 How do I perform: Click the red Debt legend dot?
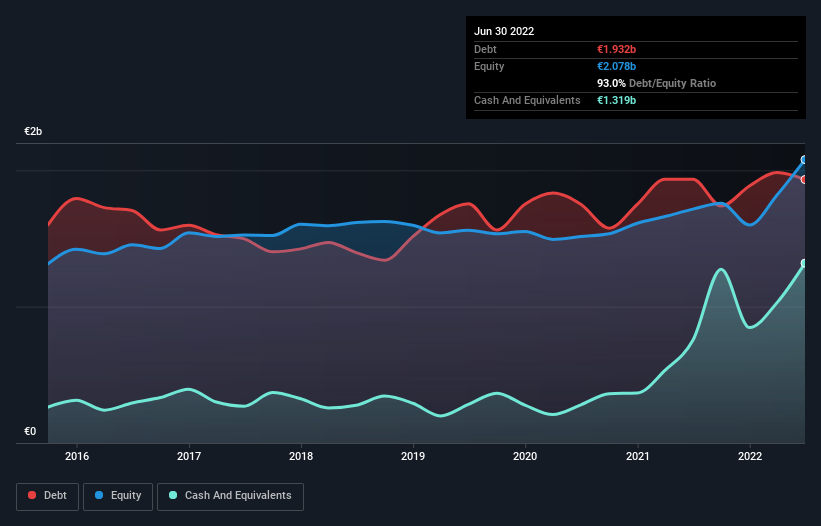coord(33,495)
